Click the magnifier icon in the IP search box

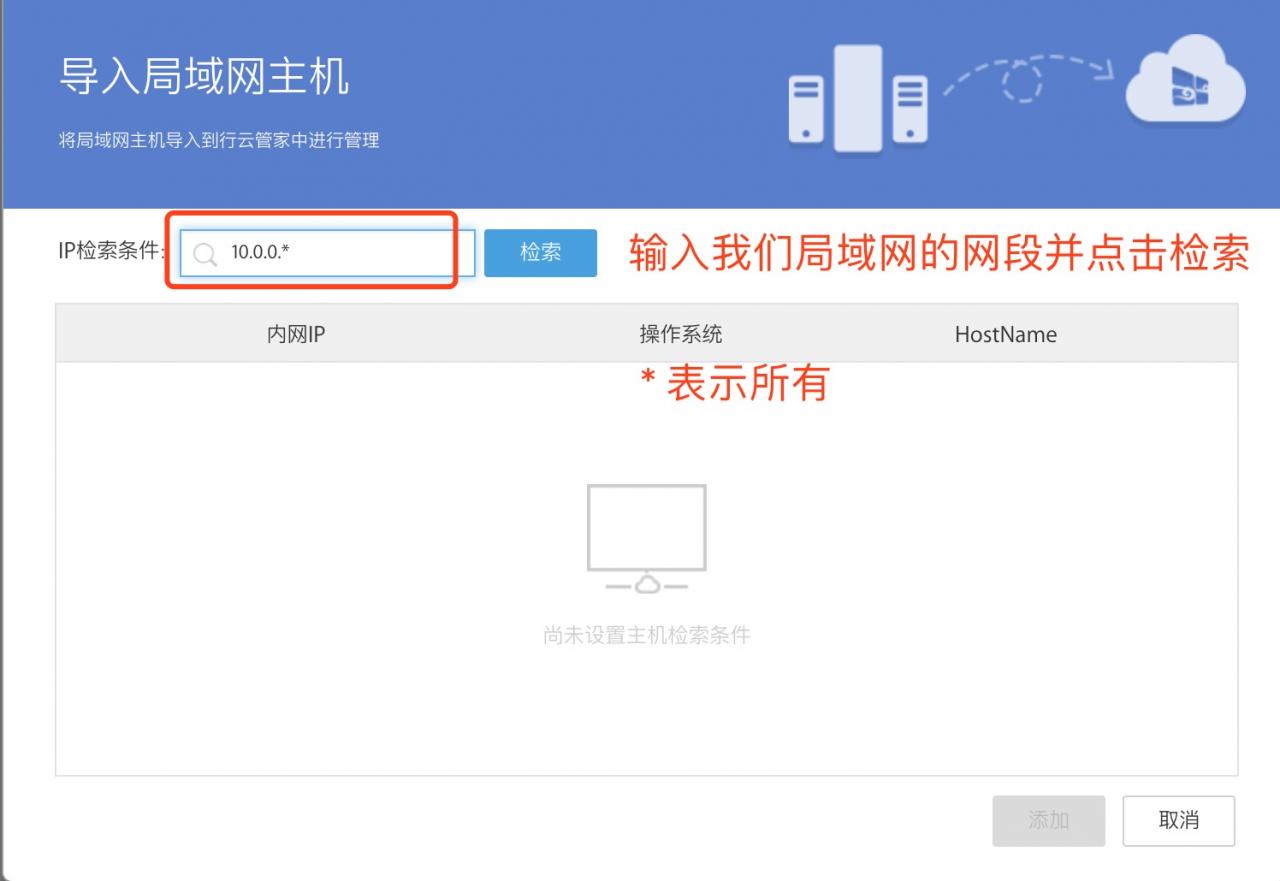(205, 254)
